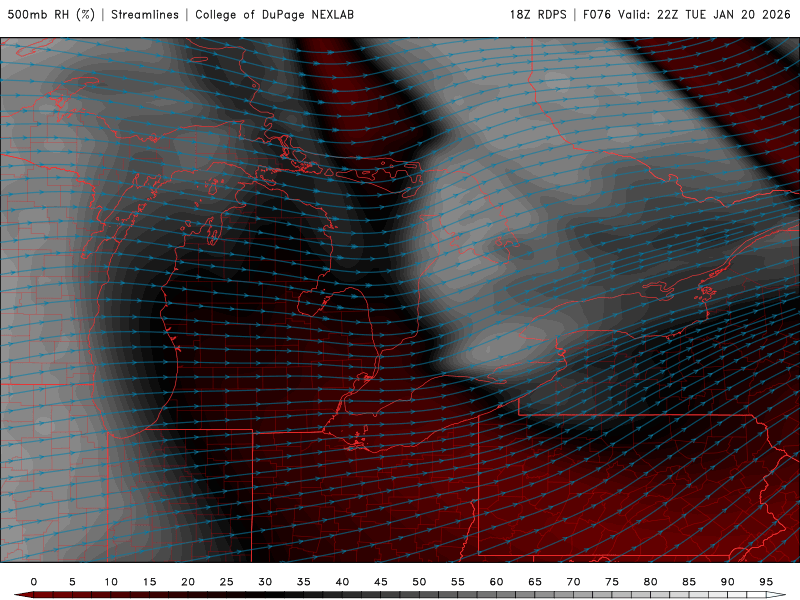The width and height of the screenshot is (800, 600).
Task: Click the dark red arrow tip starting the color bar
Action: pyautogui.click(x=23, y=595)
